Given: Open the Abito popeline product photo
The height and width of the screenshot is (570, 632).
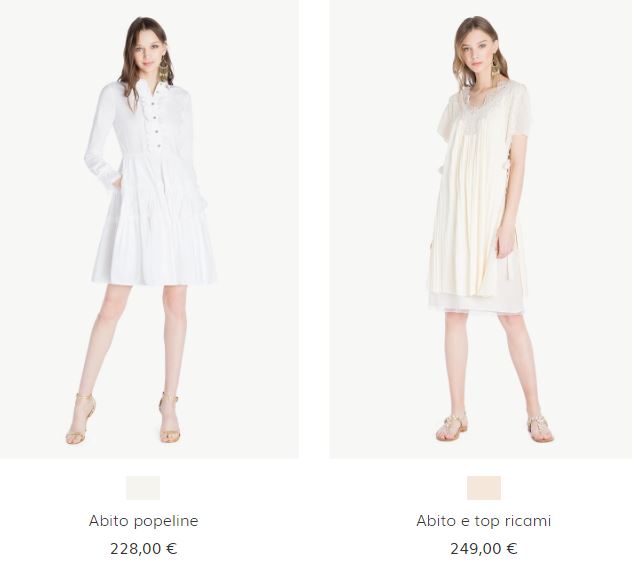Looking at the screenshot, I should 149,229.
